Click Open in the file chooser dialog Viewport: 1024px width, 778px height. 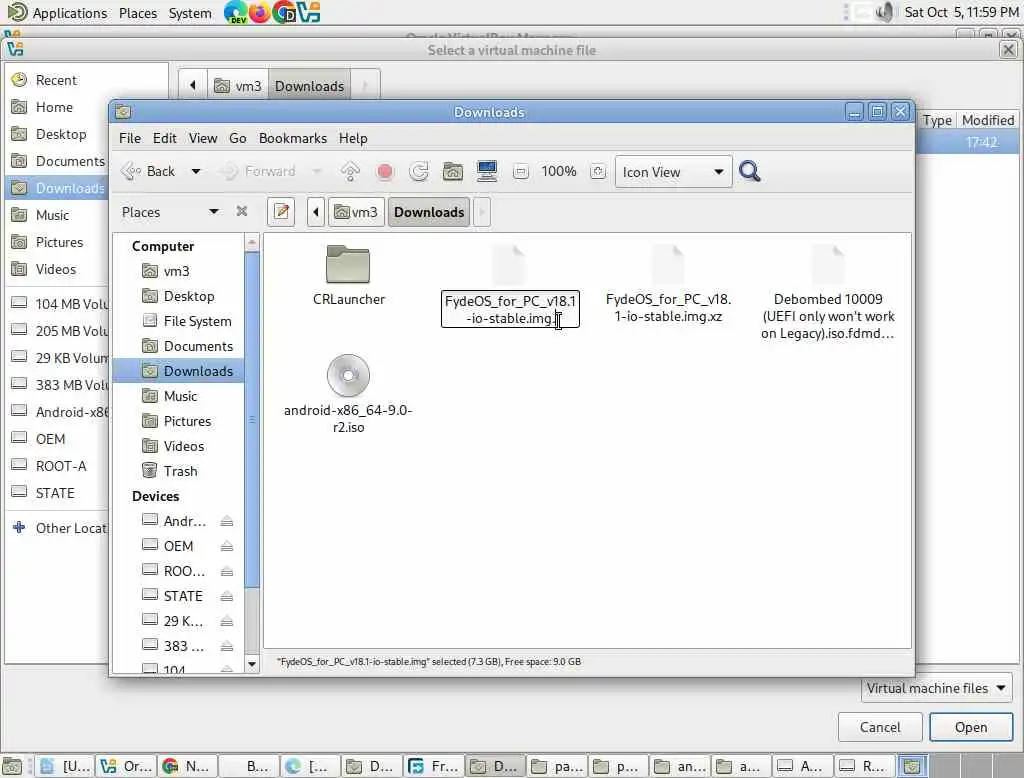(970, 727)
